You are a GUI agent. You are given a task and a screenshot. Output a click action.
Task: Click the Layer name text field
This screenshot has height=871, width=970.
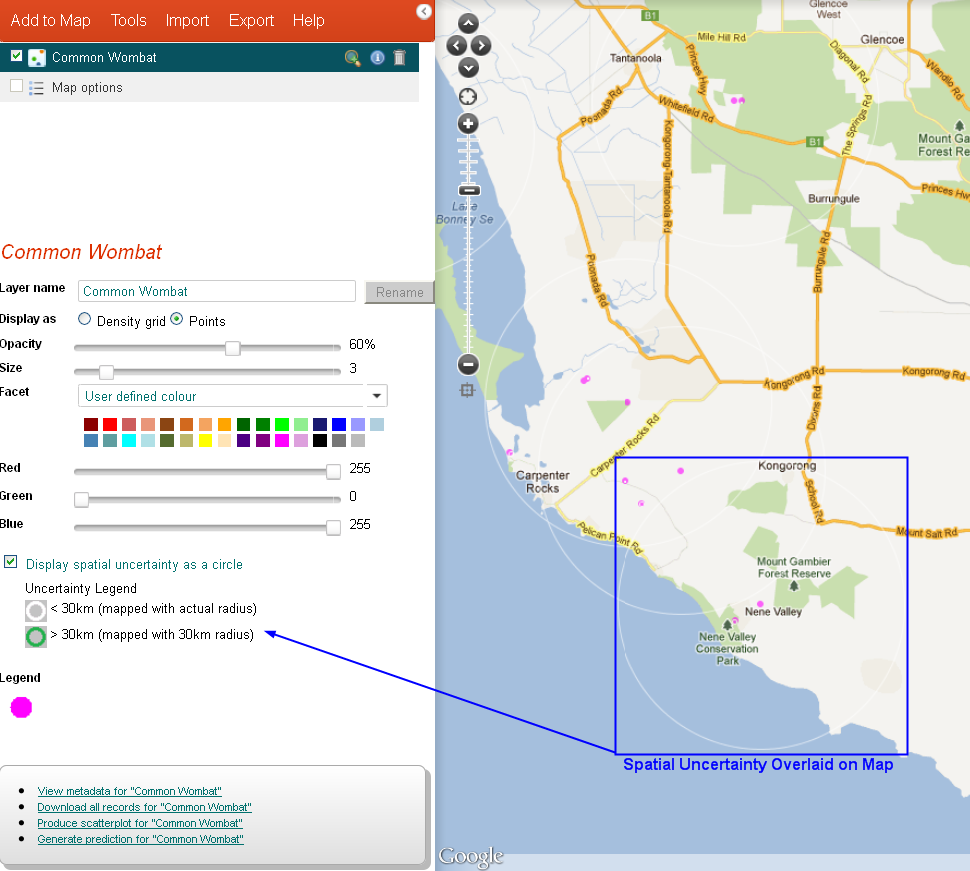pyautogui.click(x=217, y=291)
